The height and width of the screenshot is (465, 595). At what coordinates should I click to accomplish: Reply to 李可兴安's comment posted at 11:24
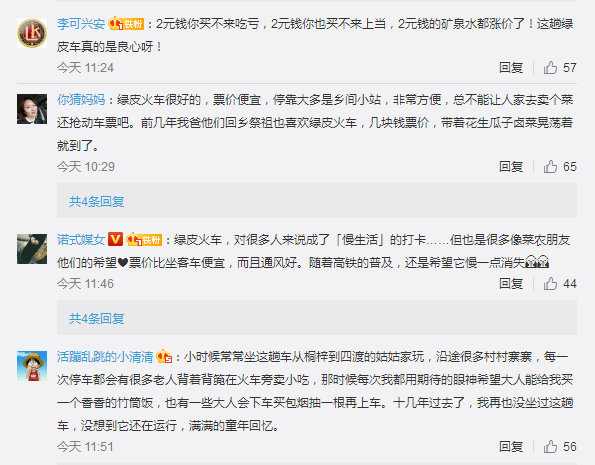(x=511, y=68)
